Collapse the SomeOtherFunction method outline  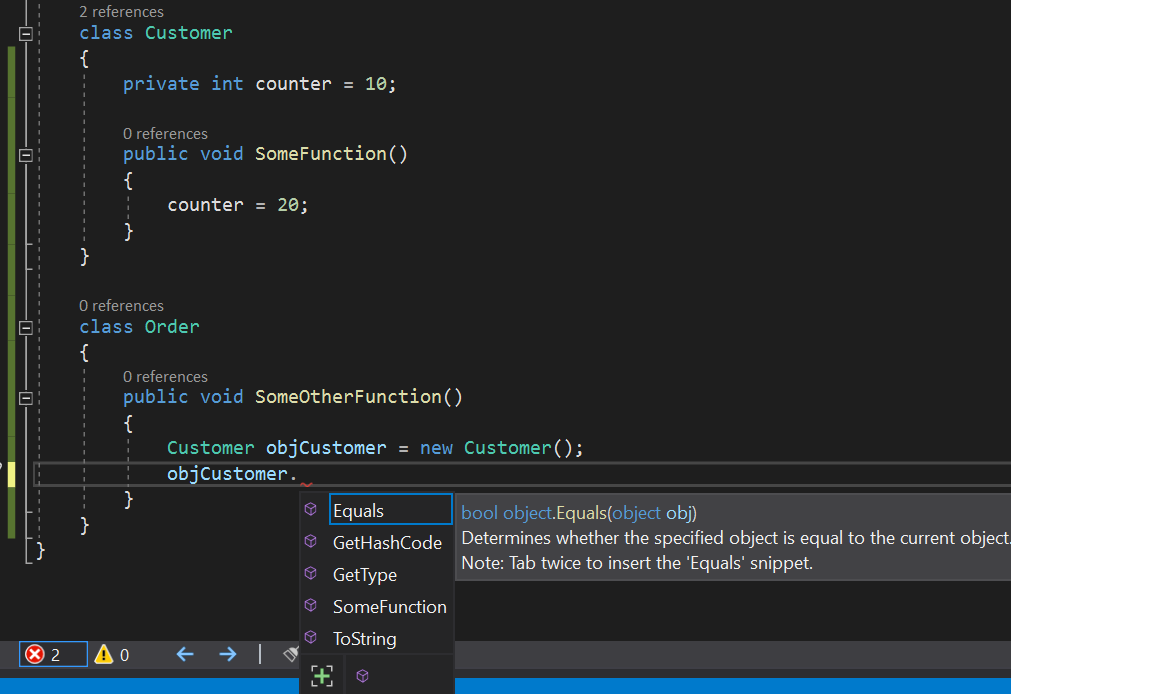point(25,397)
